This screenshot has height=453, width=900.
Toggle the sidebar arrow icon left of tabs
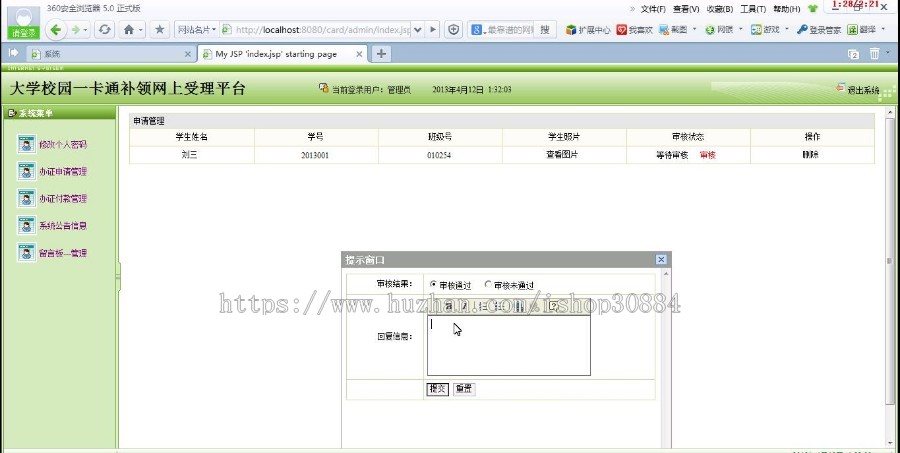pos(13,53)
